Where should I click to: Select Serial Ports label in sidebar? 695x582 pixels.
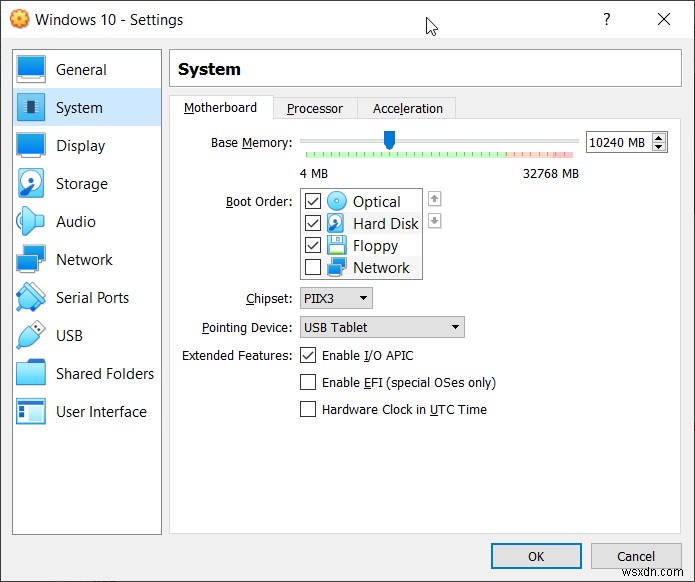point(93,298)
